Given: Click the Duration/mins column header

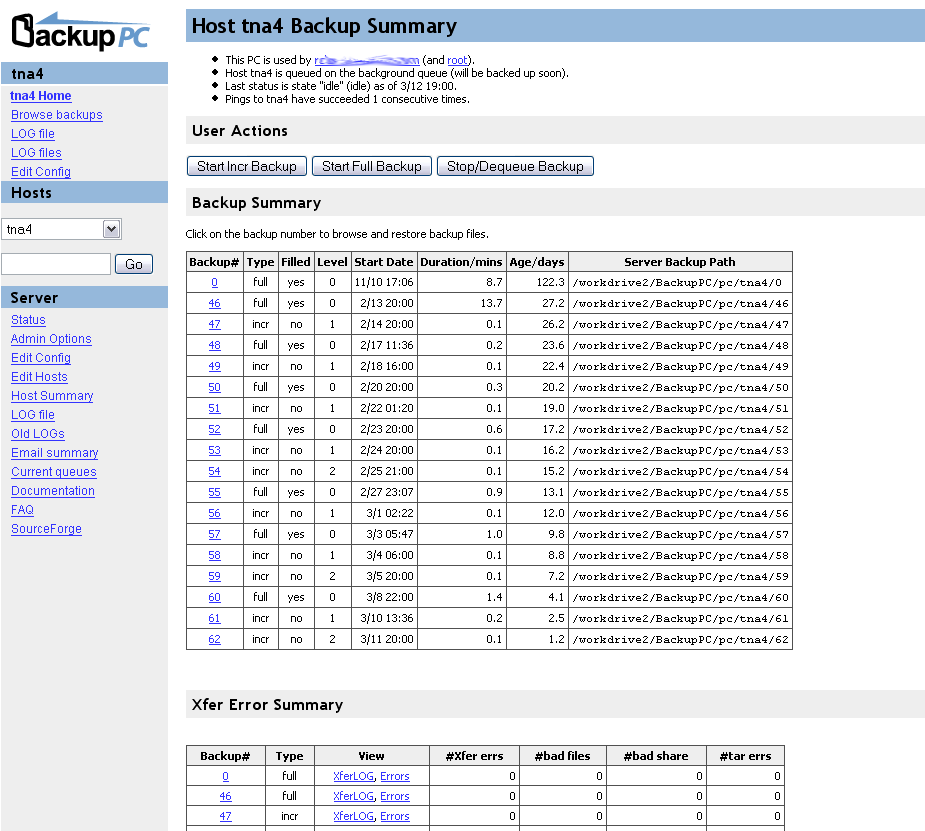Looking at the screenshot, I should 461,262.
